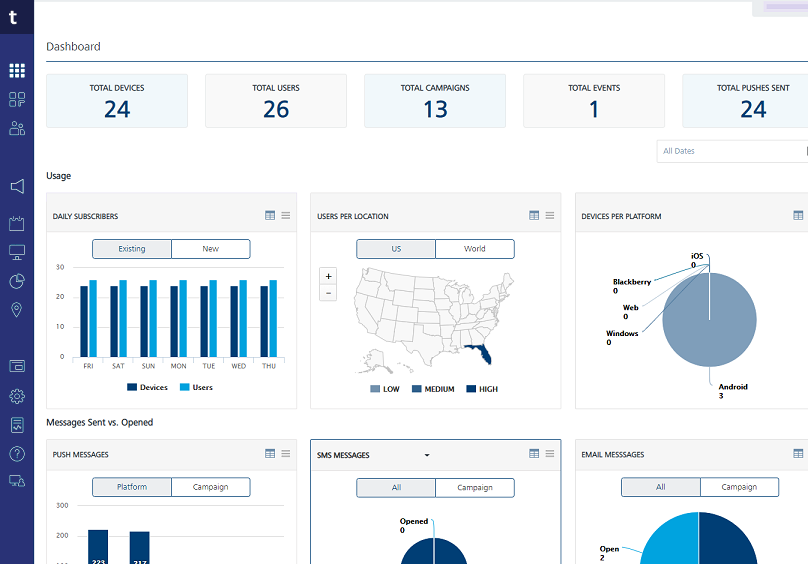Open the settings gear icon in sidebar

17,396
